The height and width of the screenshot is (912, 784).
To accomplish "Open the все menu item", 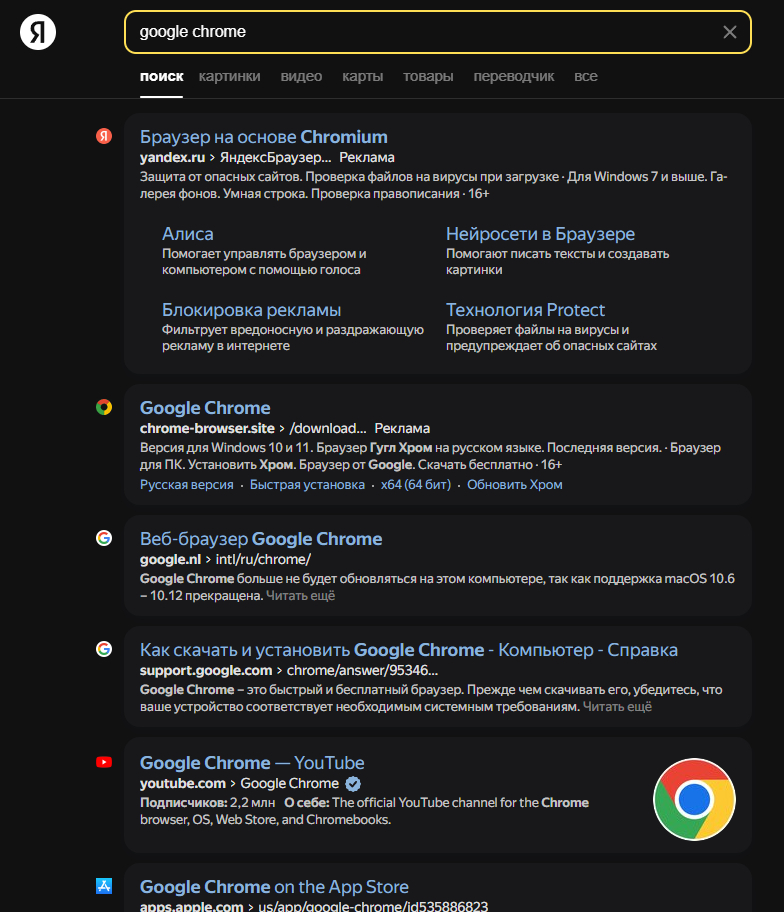I will tap(586, 76).
